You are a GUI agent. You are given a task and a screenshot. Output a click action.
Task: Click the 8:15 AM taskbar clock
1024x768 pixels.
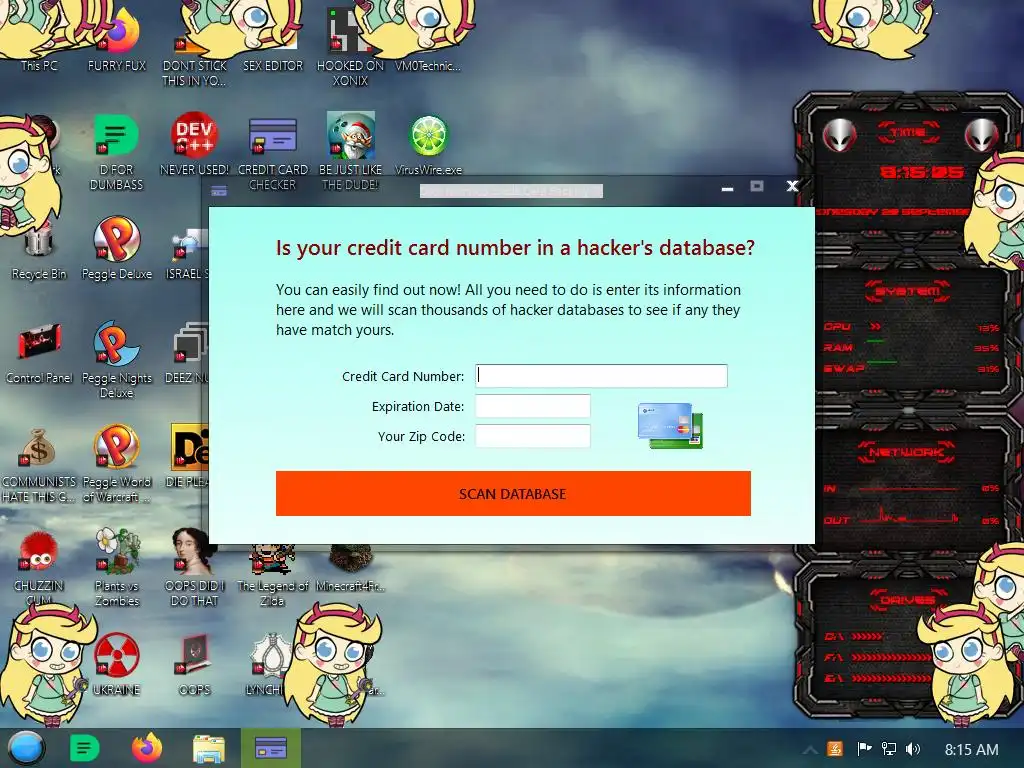[971, 749]
